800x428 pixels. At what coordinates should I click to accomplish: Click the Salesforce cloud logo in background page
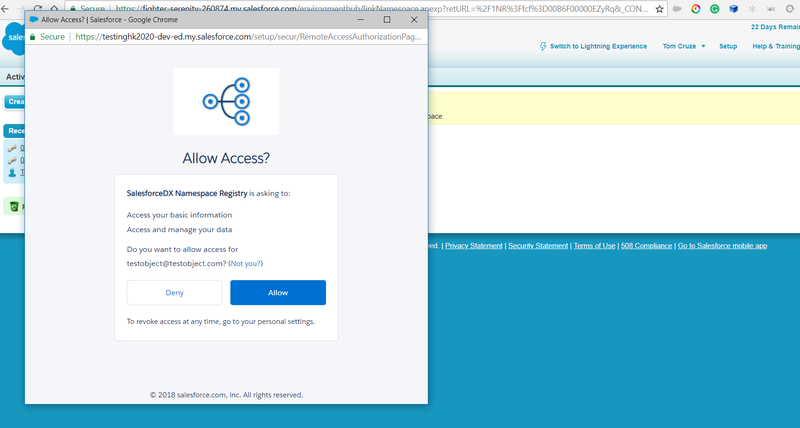coord(13,38)
